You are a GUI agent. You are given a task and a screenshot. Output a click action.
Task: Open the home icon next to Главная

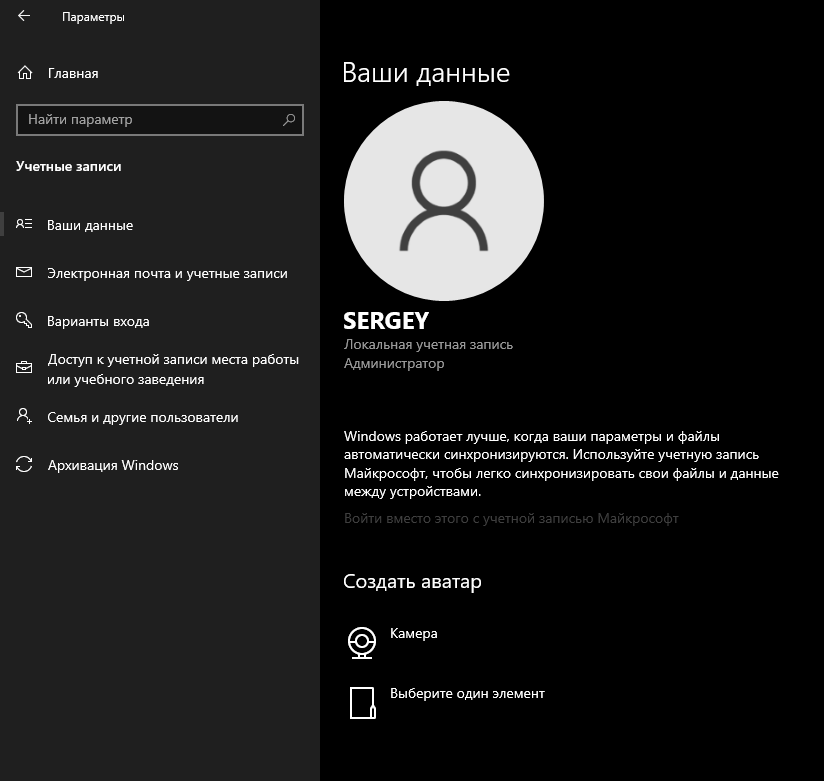pos(25,73)
